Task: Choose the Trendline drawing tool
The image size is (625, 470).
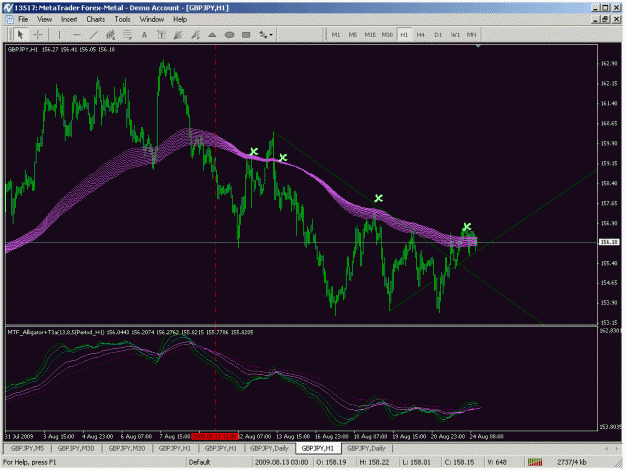Action: [93, 35]
